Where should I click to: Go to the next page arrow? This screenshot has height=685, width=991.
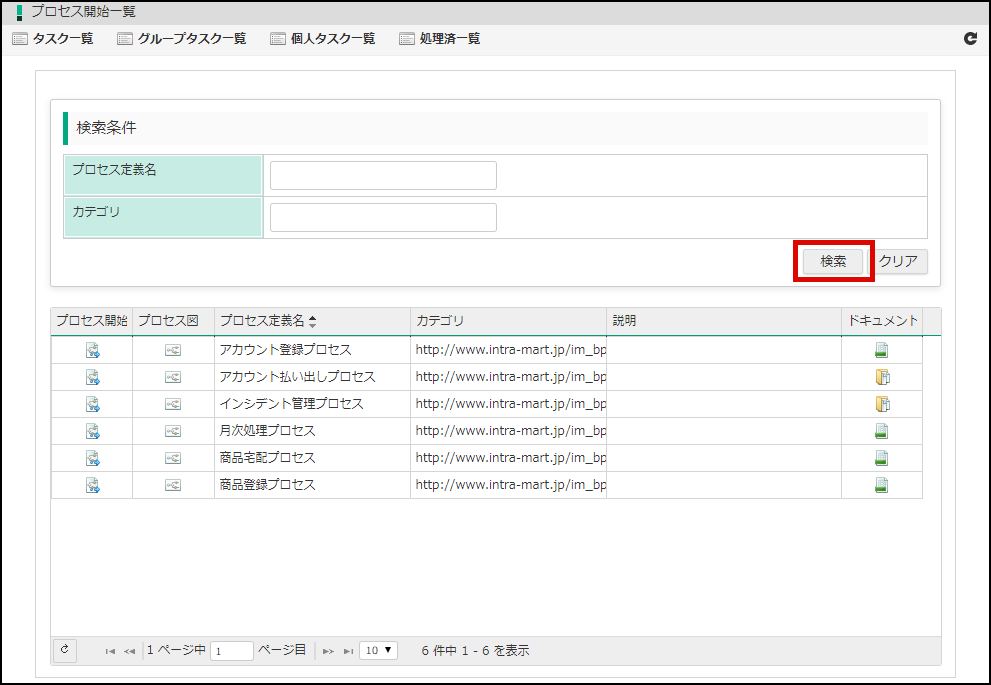pos(328,651)
